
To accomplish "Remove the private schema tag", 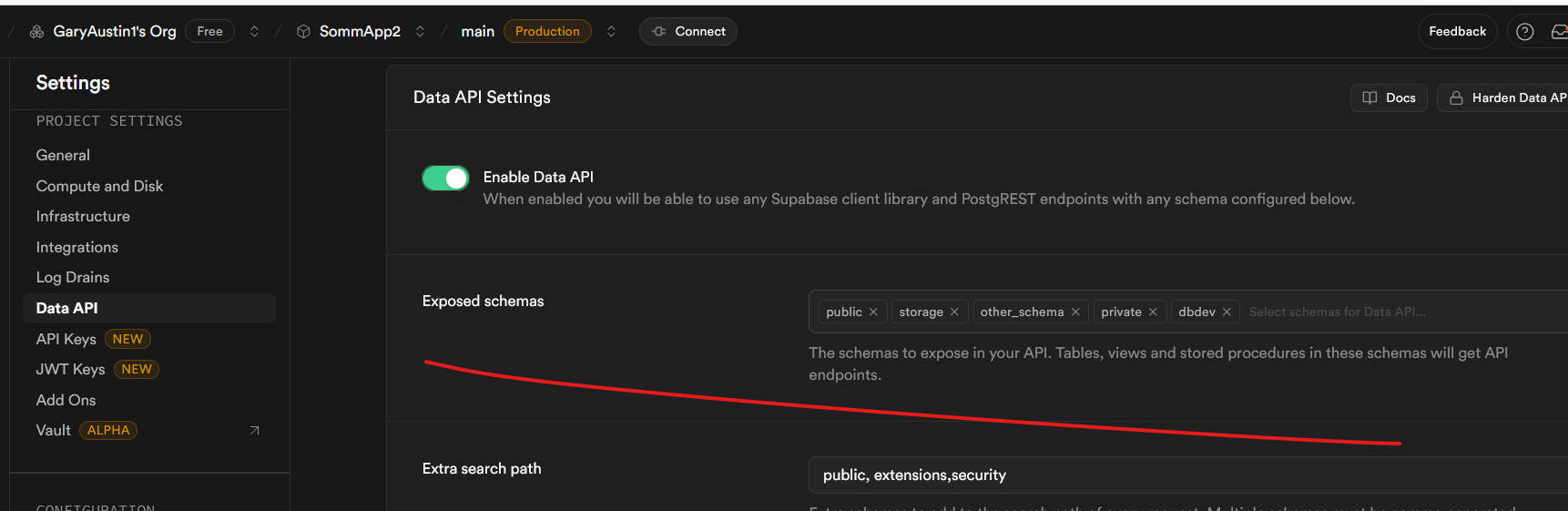I will click(1153, 312).
